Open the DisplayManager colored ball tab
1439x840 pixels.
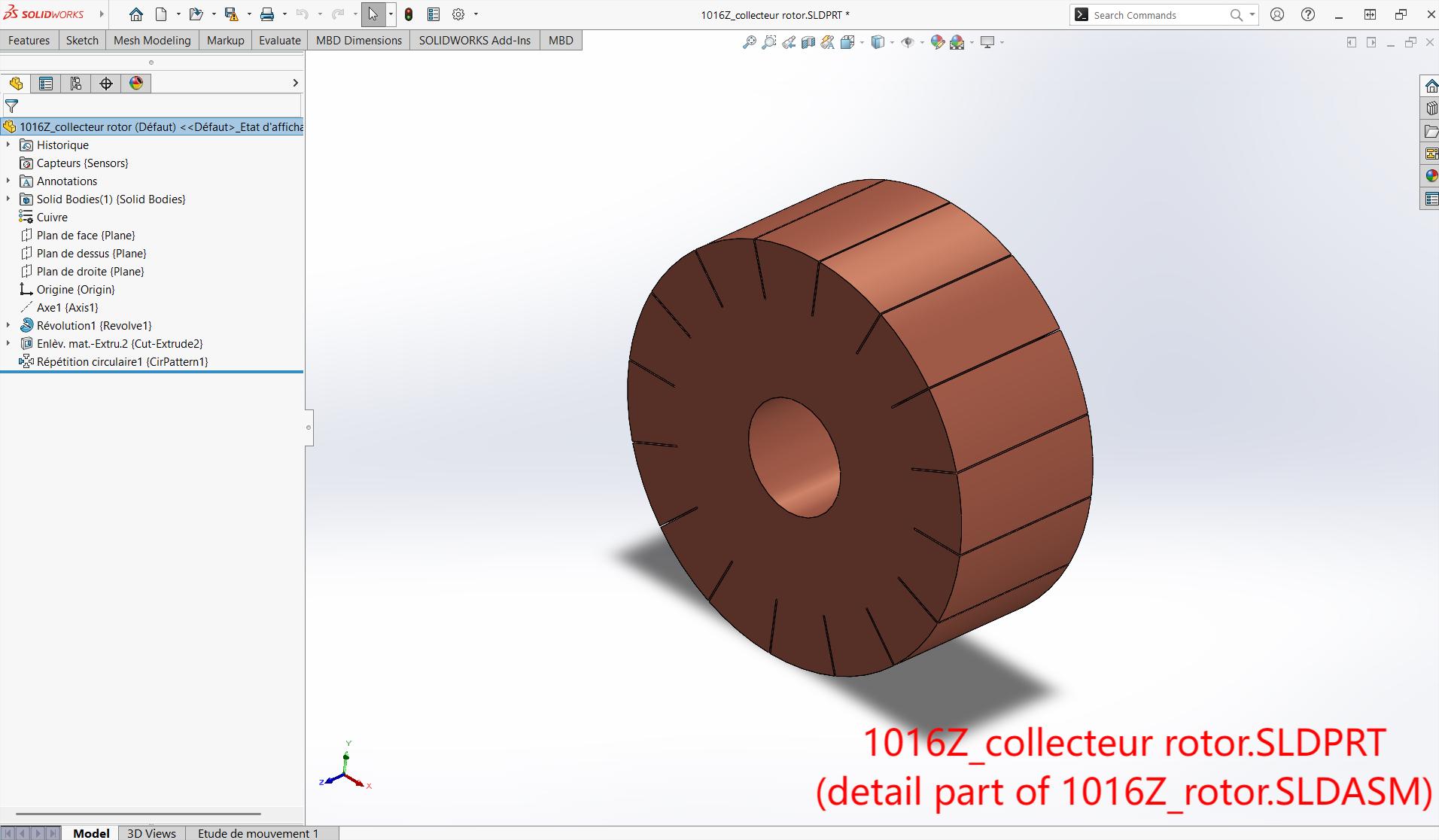135,84
